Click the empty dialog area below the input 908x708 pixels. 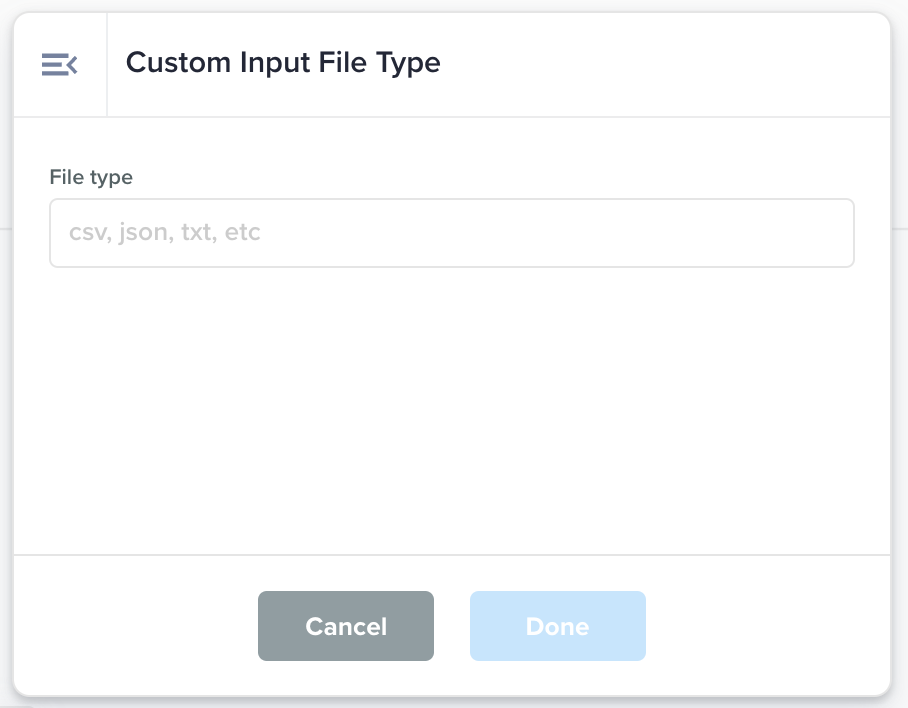(x=451, y=410)
